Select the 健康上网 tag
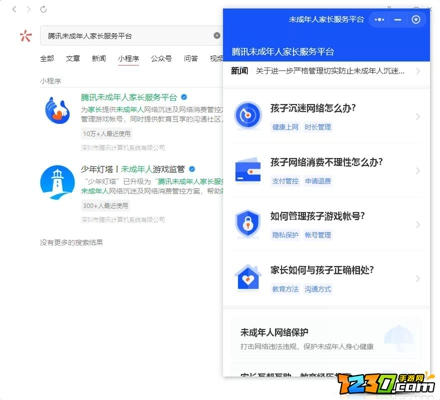The height and width of the screenshot is (400, 440). point(285,127)
